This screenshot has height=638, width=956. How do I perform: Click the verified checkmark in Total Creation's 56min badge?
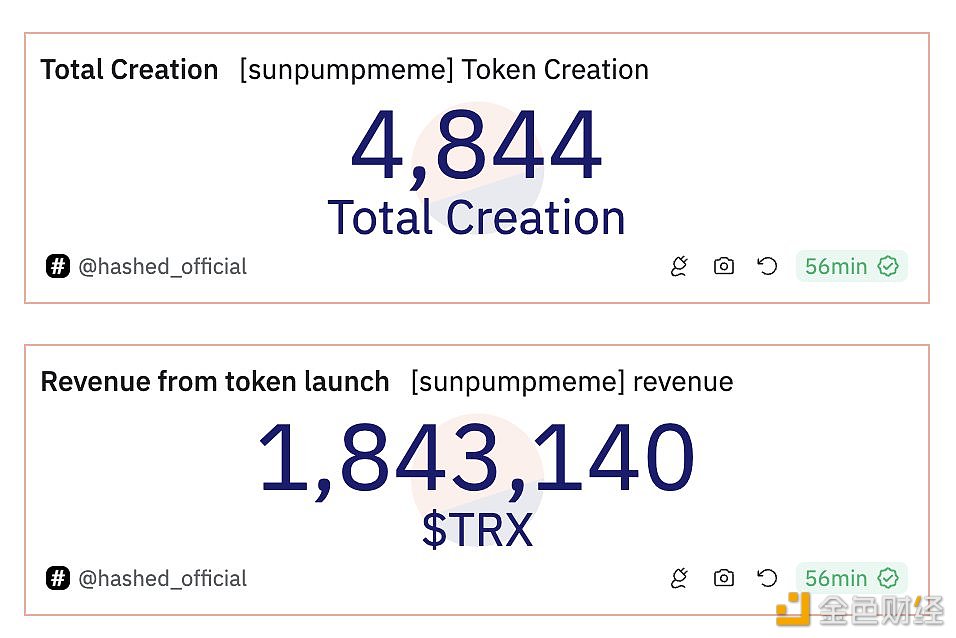(x=888, y=266)
